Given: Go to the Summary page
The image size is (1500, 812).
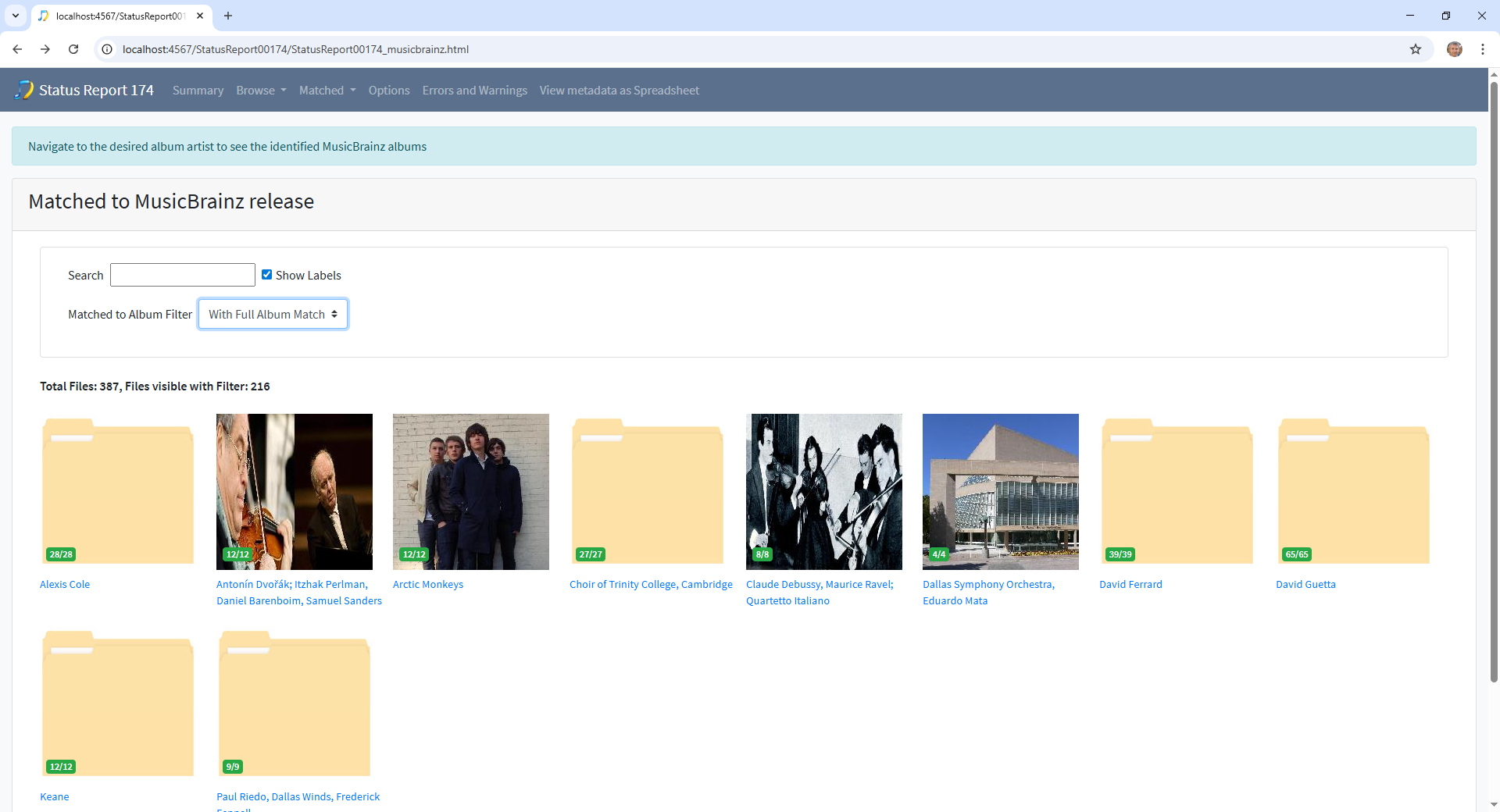Looking at the screenshot, I should pyautogui.click(x=198, y=91).
